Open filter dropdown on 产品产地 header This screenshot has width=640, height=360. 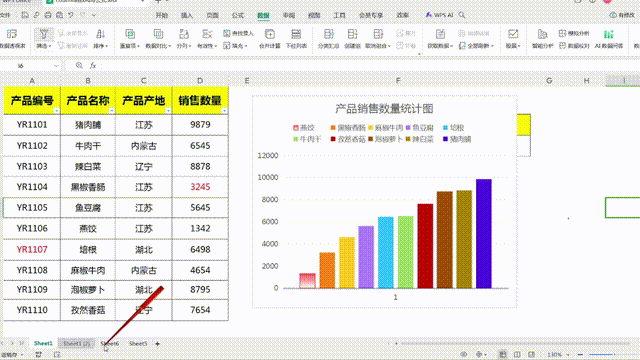(x=168, y=111)
